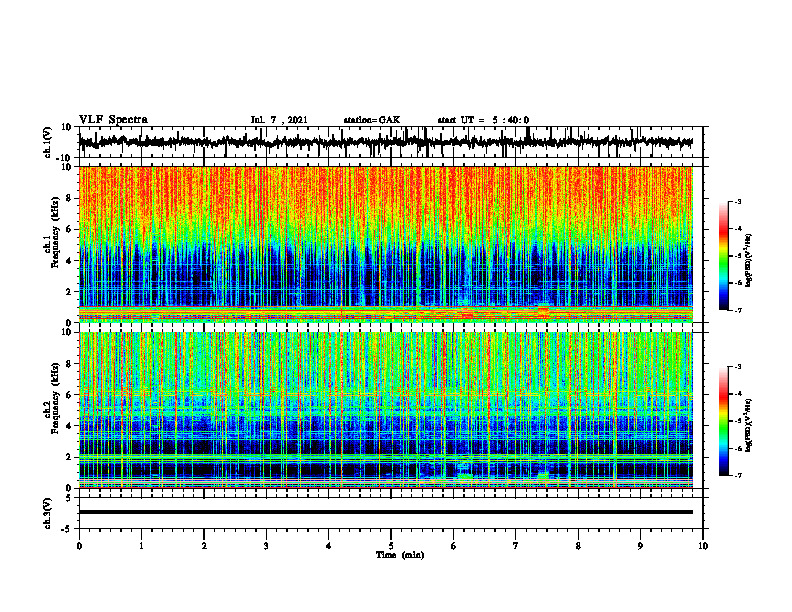Viewport: 792px width, 612px height.
Task: Click the "8" kHz tick on the ch.1 frequency axis
Action: point(70,198)
